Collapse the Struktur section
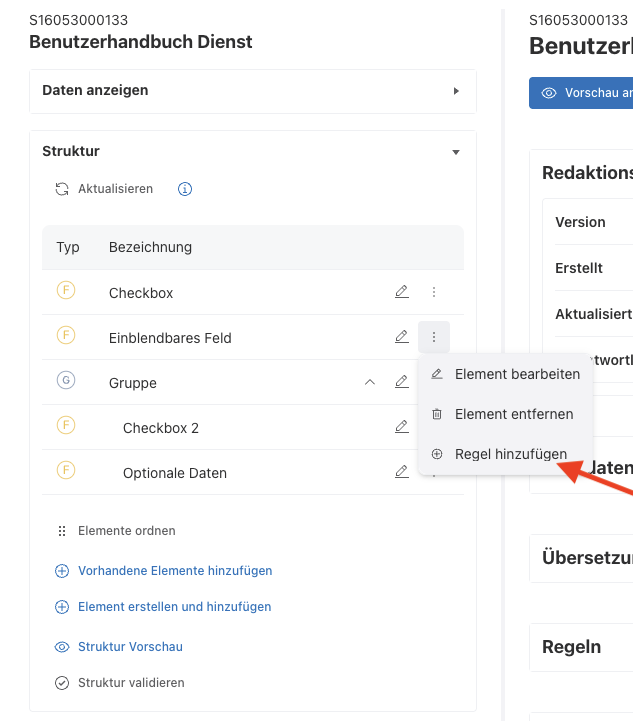633x721 pixels. [x=456, y=152]
